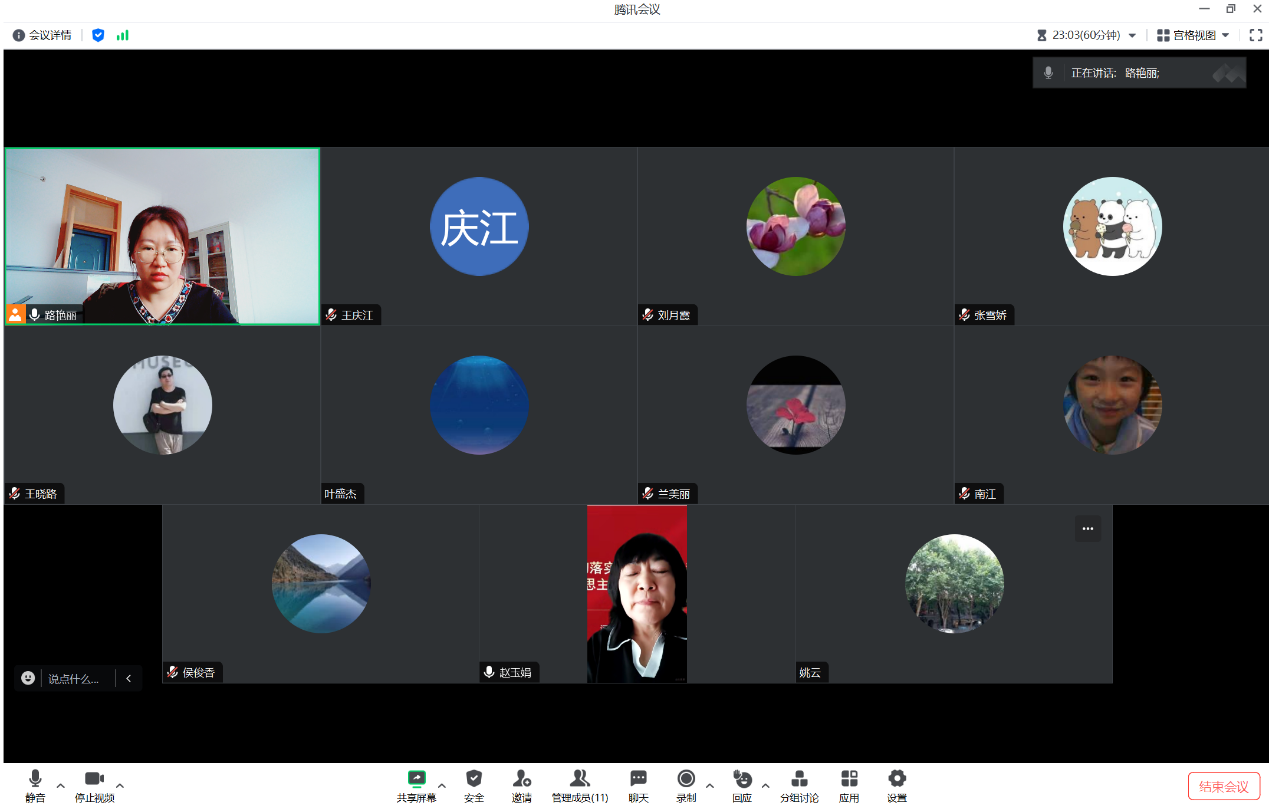Image resolution: width=1269 pixels, height=812 pixels.
Task: Open more options (…) on 姚云's tile
Action: click(1088, 529)
